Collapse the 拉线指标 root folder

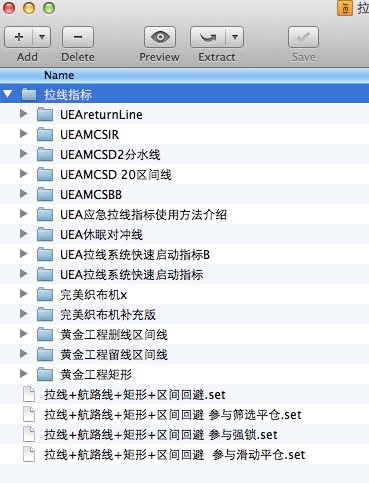8,94
